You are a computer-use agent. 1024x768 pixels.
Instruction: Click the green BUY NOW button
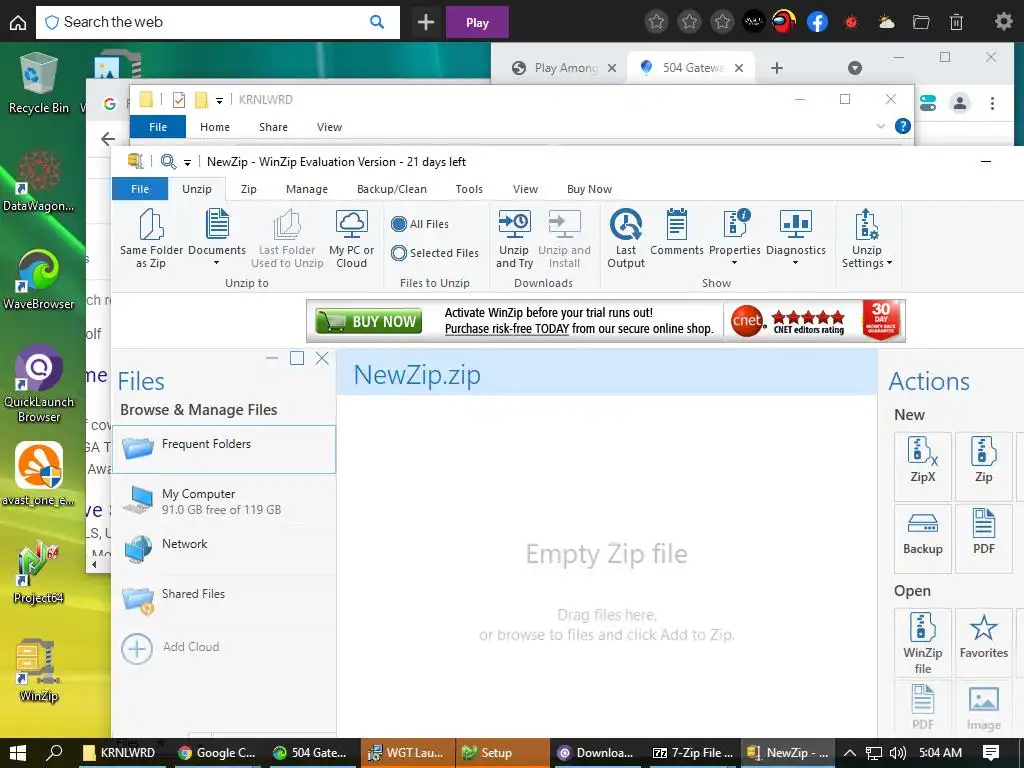(x=369, y=321)
